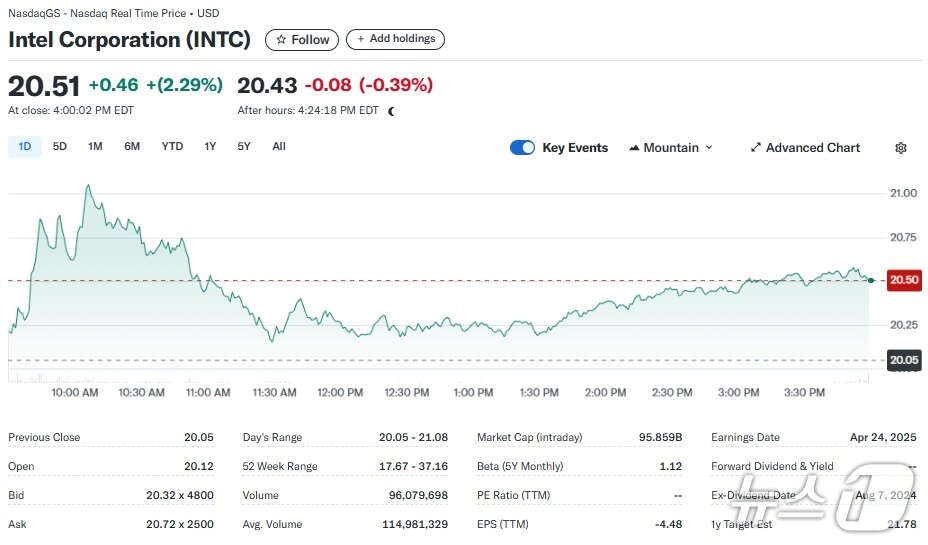Toggle the Key Events switch
This screenshot has height=545, width=928.
[522, 148]
